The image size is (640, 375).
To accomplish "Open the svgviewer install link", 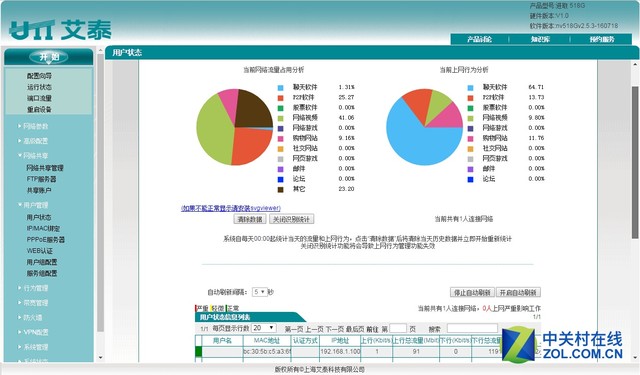I will [231, 209].
